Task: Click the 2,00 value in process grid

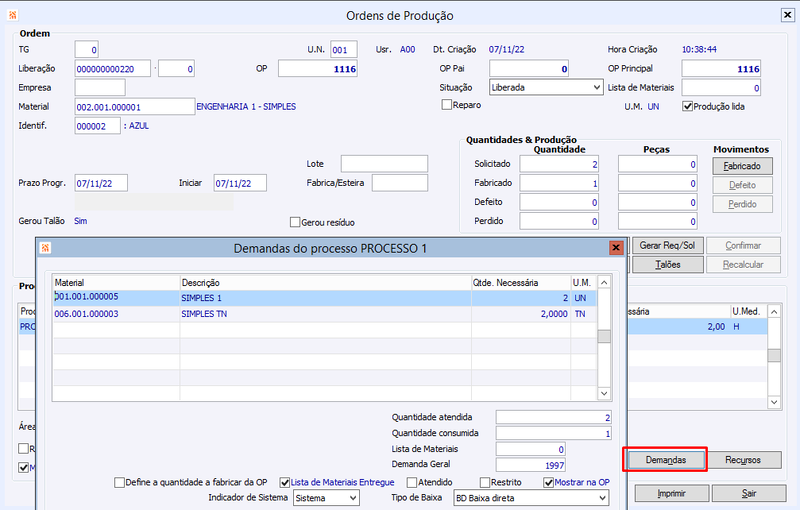Action: 716,326
